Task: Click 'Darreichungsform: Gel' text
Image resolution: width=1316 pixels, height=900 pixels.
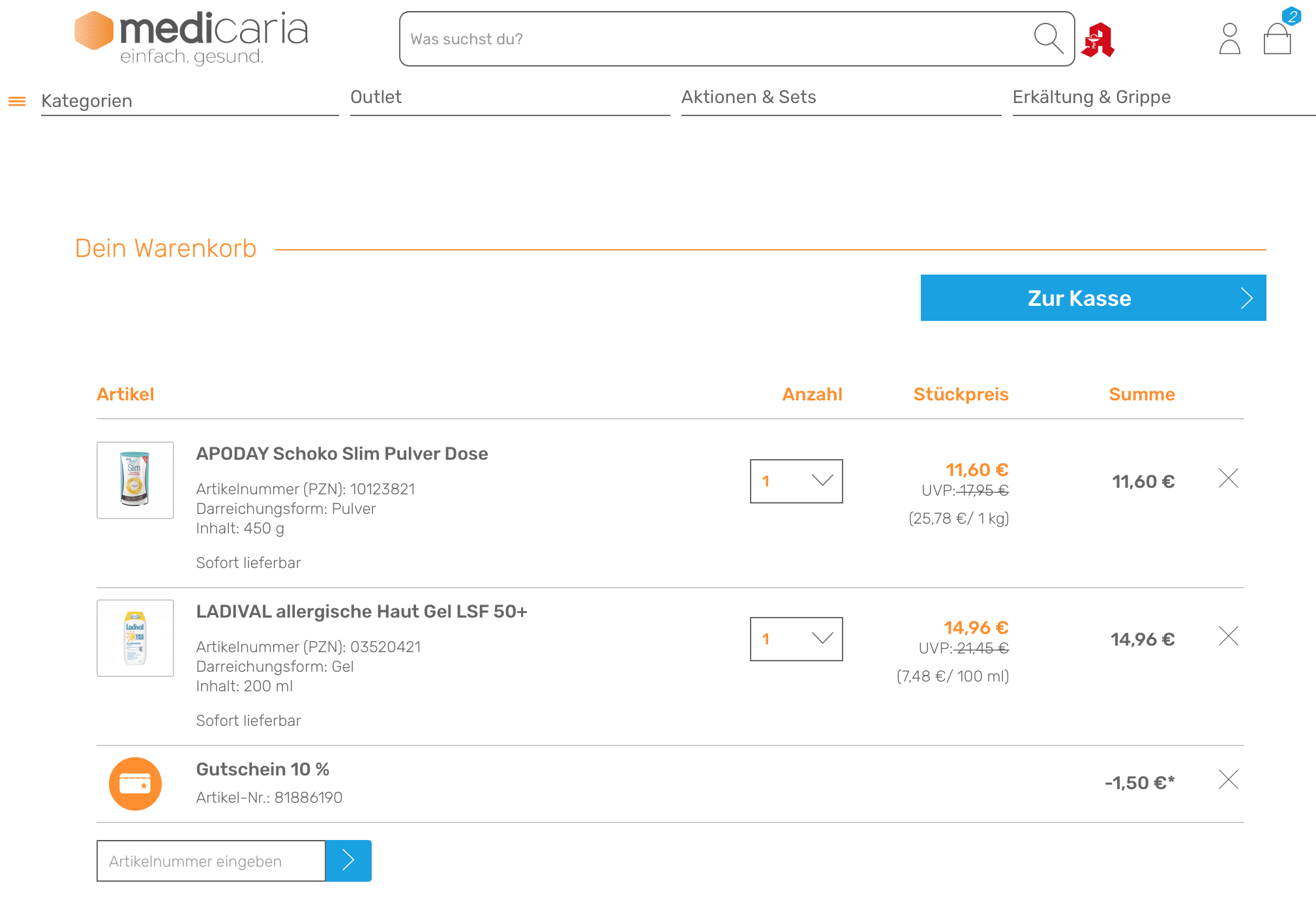Action: (x=275, y=666)
